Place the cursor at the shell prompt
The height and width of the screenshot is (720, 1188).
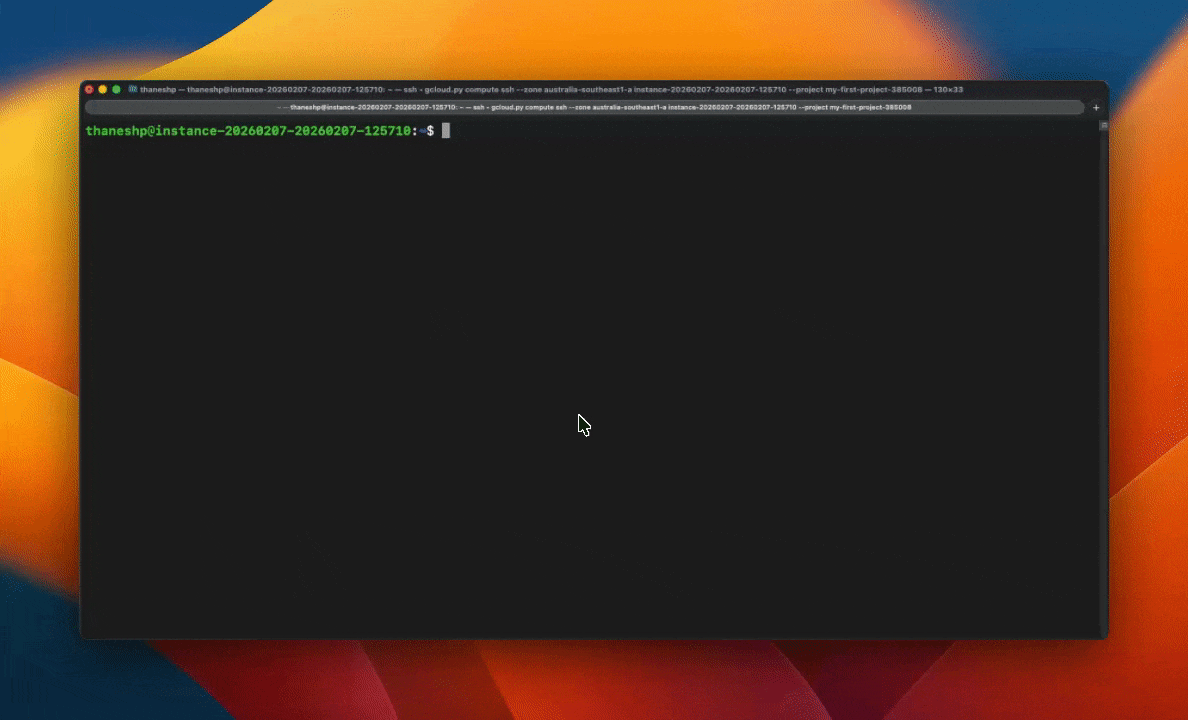[430, 130]
